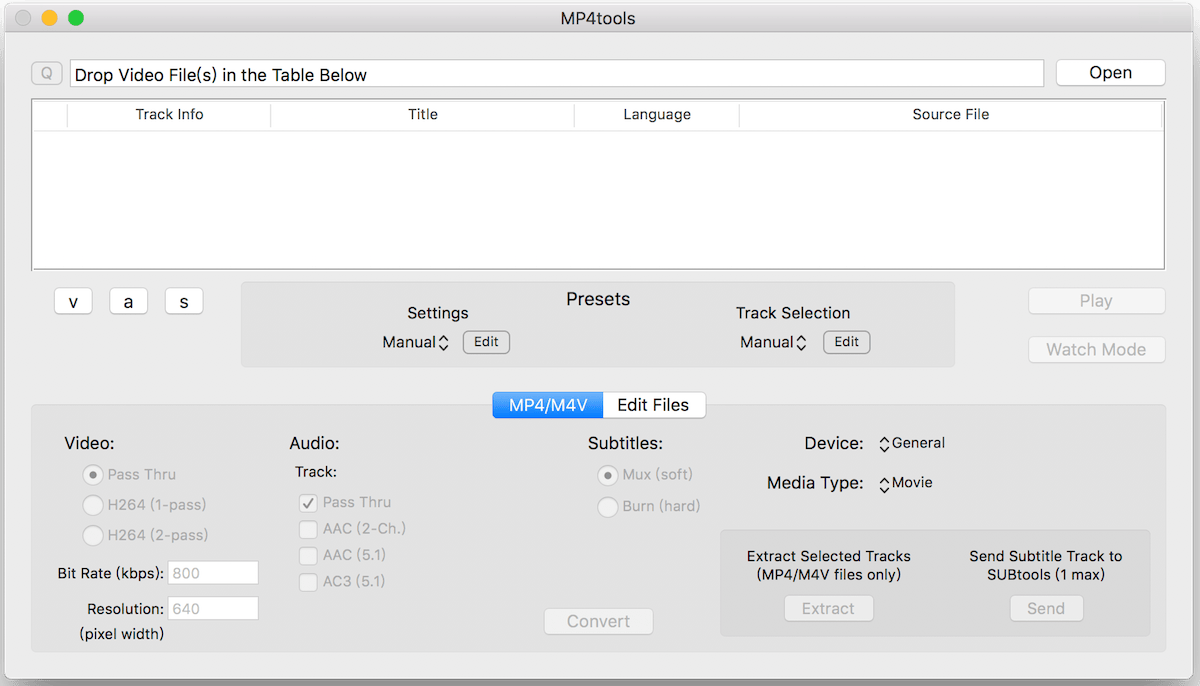
Task: Open the Settings preset Manual dropdown
Action: [x=416, y=342]
